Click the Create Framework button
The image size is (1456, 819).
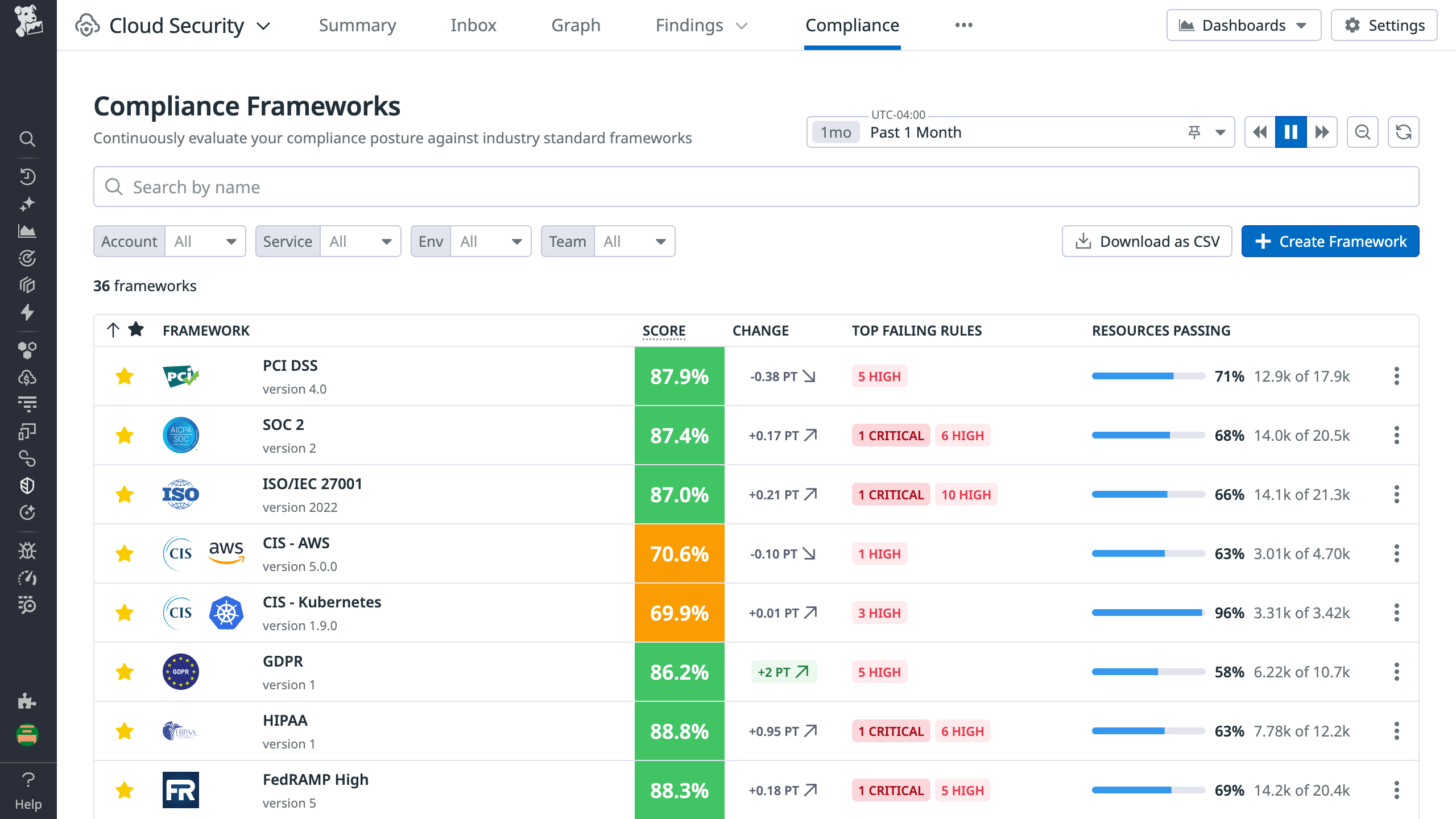click(1330, 241)
